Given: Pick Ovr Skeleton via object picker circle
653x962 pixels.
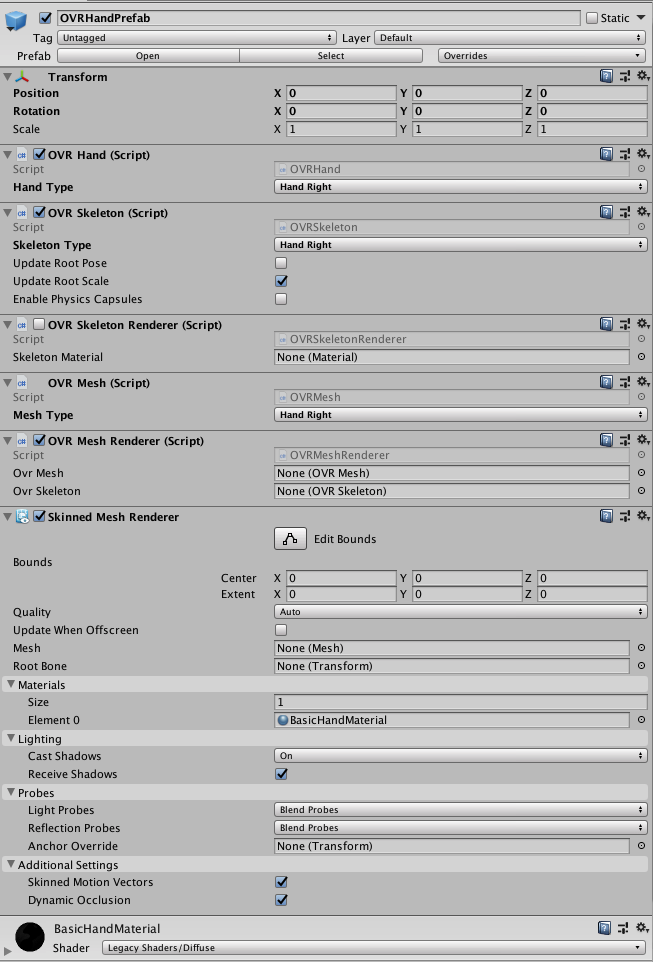Looking at the screenshot, I should (641, 490).
